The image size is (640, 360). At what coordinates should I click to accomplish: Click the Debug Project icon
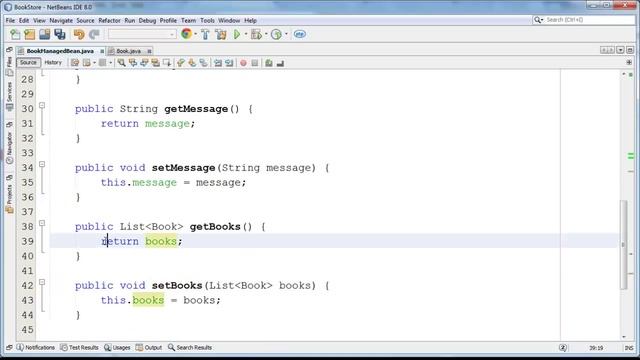257,34
